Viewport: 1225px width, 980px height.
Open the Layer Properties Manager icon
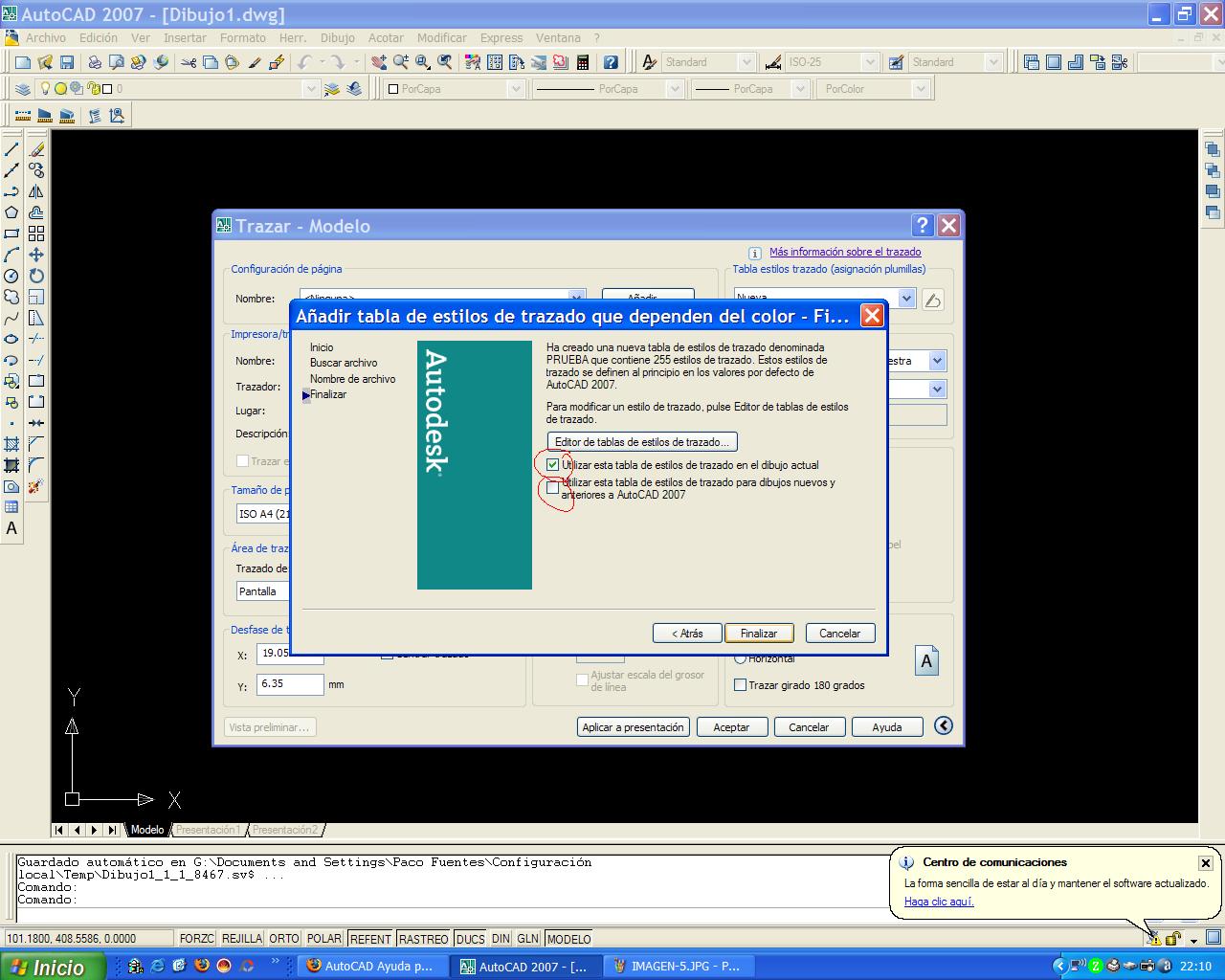pos(23,89)
